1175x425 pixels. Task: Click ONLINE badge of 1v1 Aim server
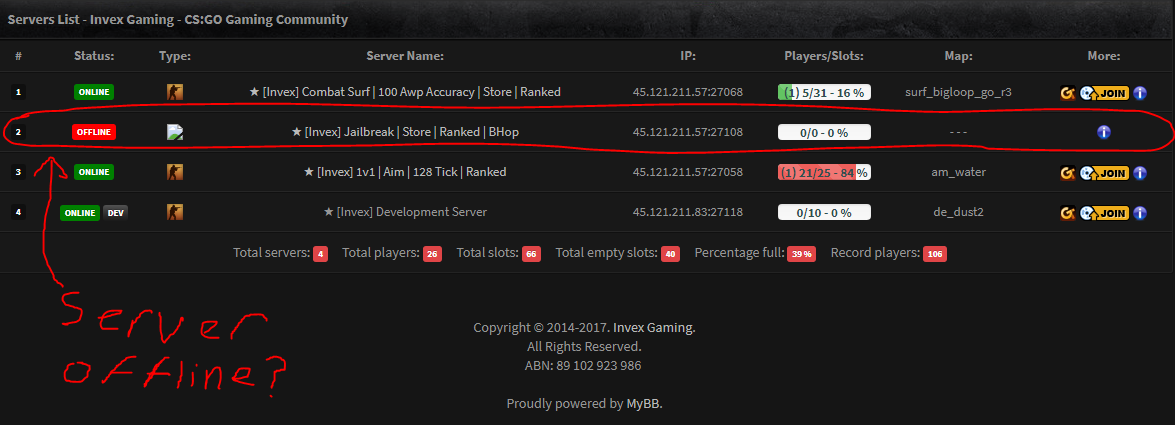coord(94,172)
